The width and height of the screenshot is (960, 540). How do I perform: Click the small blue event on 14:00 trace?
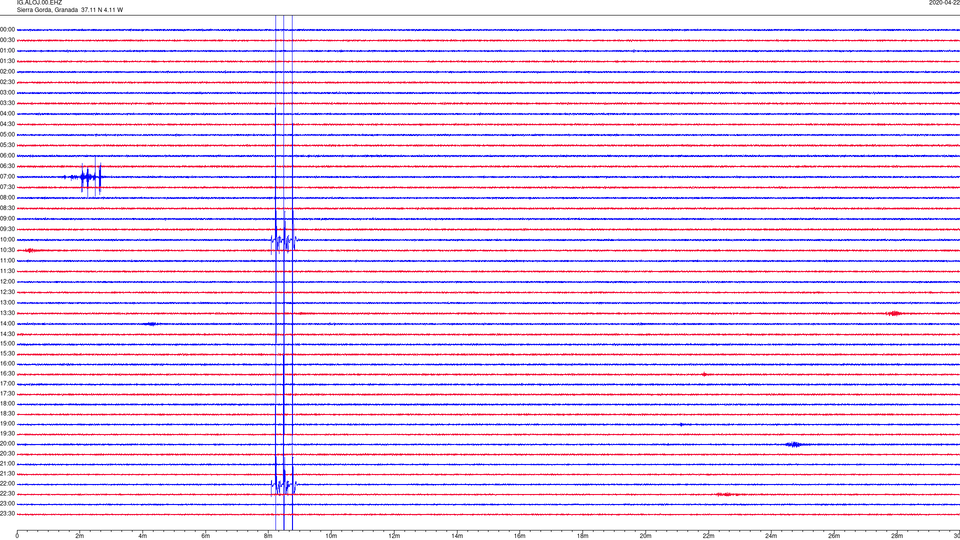[151, 324]
